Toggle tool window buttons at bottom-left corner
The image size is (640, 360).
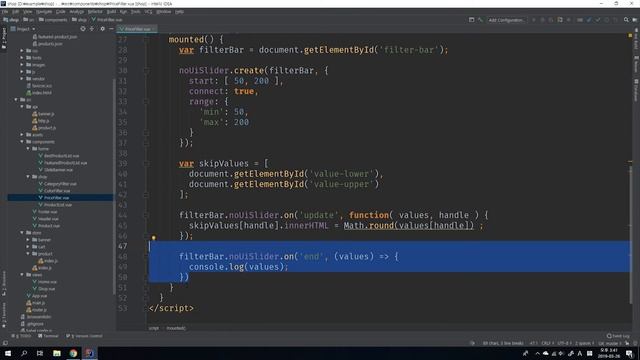(5, 343)
